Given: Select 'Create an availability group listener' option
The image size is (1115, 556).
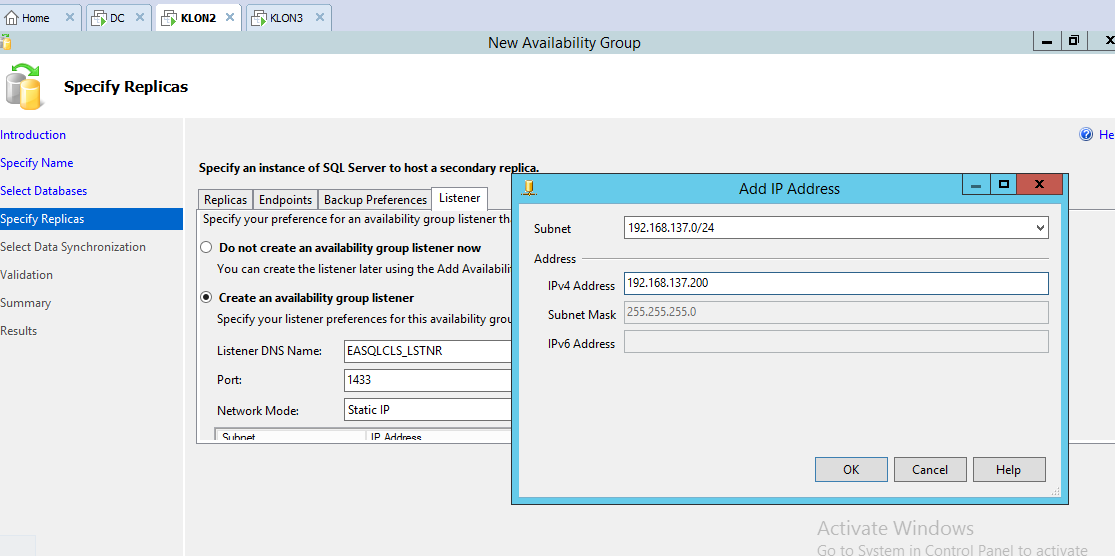Looking at the screenshot, I should (207, 298).
